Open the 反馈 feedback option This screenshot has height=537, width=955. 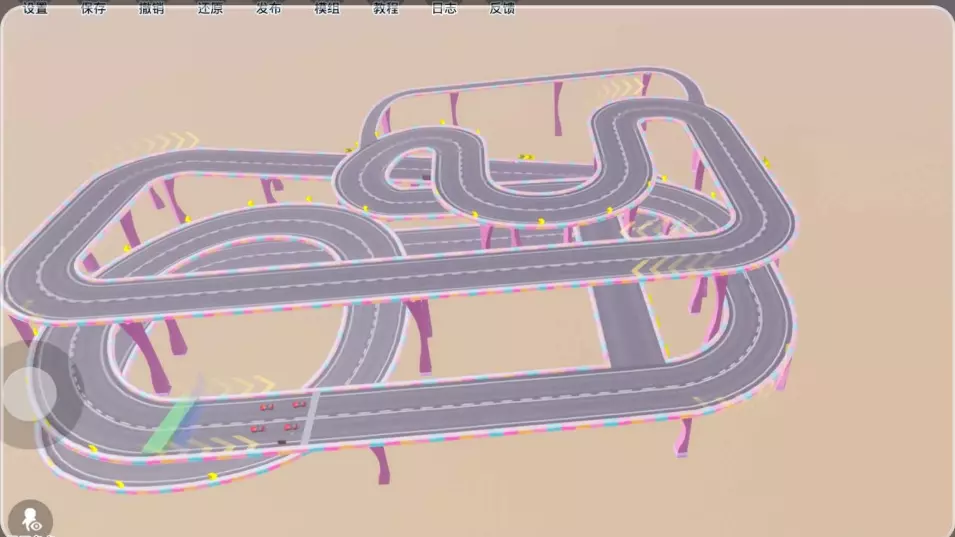tap(502, 8)
